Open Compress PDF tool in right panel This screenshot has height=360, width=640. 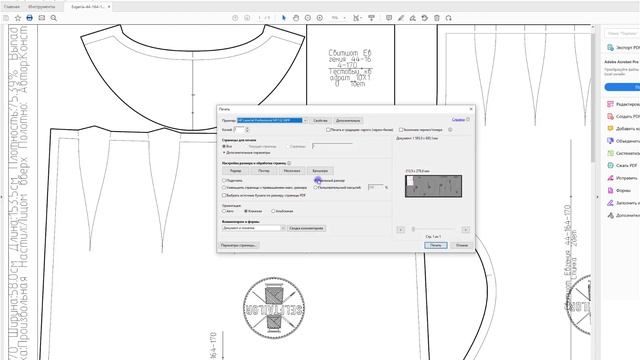click(x=623, y=165)
